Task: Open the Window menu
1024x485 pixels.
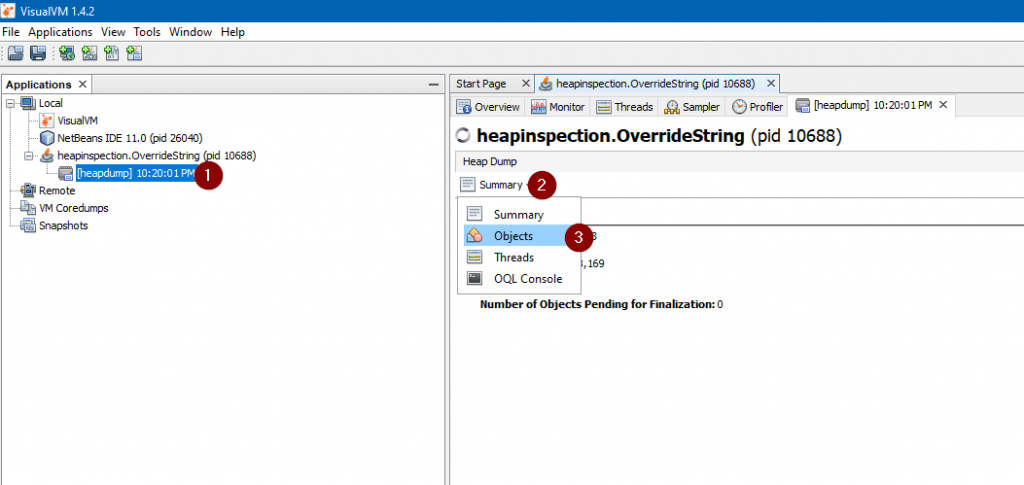Action: (191, 32)
